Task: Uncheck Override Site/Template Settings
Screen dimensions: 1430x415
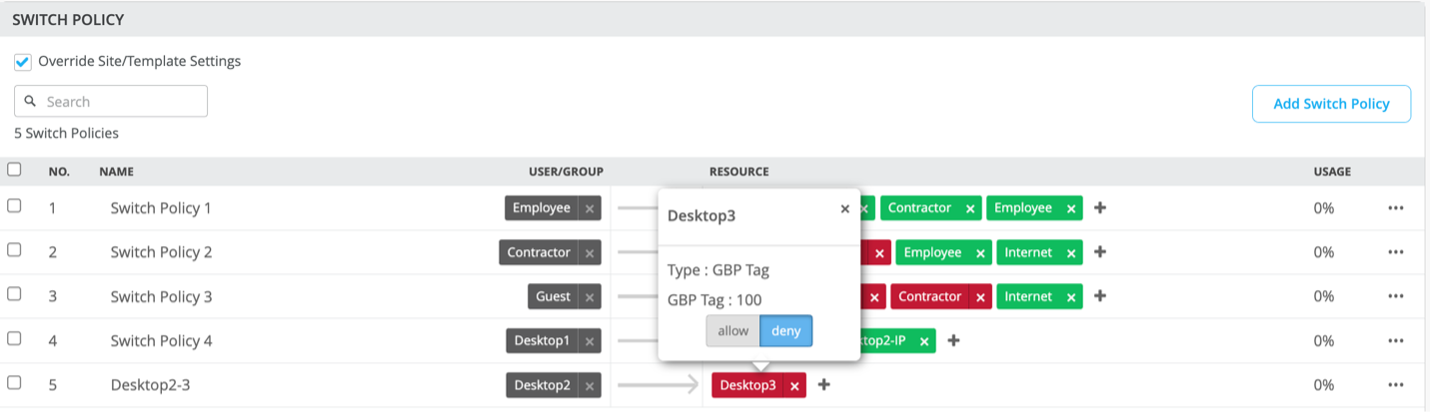Action: point(22,62)
